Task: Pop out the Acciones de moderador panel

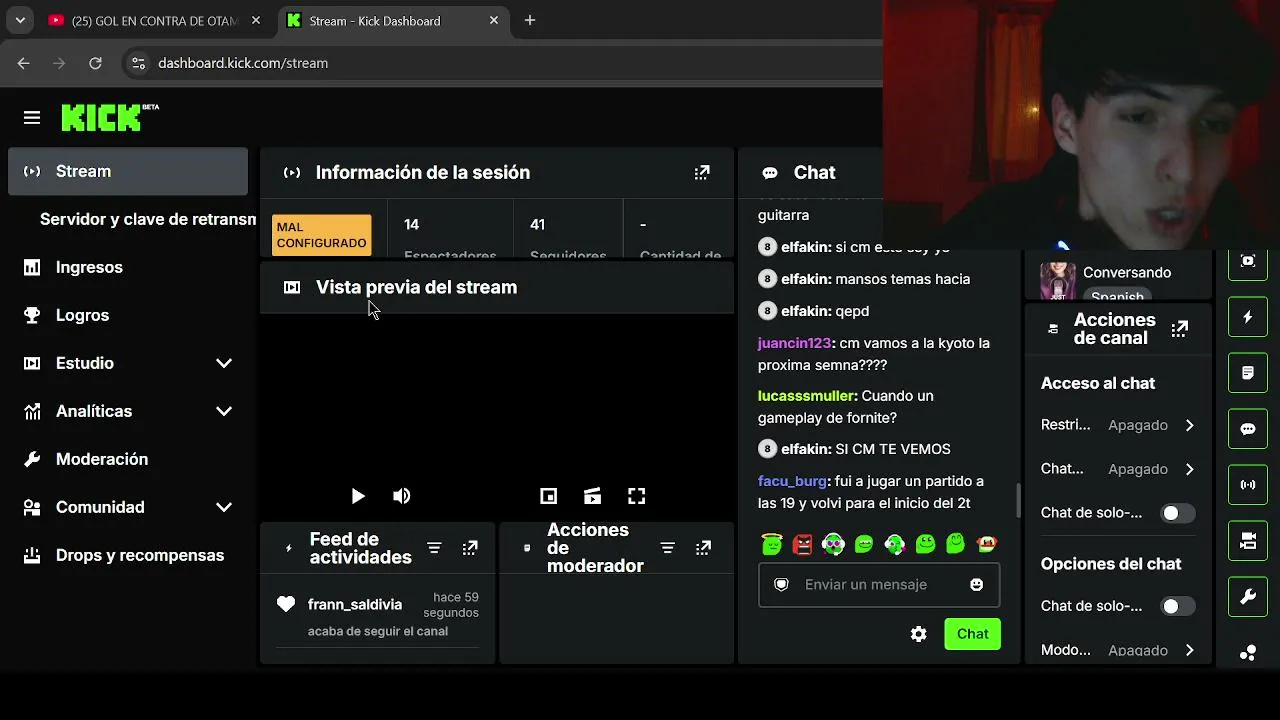Action: [704, 548]
